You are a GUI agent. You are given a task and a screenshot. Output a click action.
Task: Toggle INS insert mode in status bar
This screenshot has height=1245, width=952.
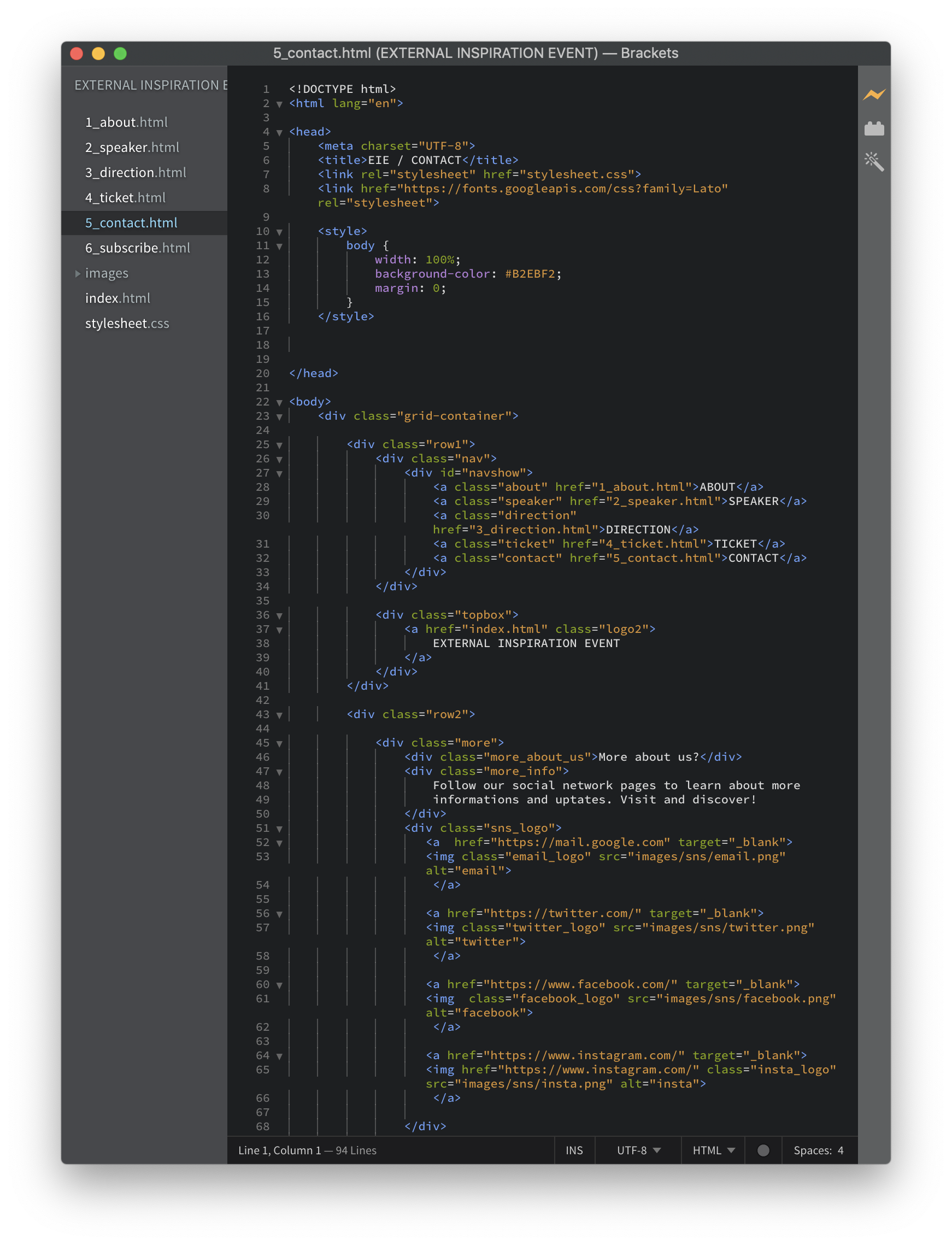pyautogui.click(x=574, y=1150)
